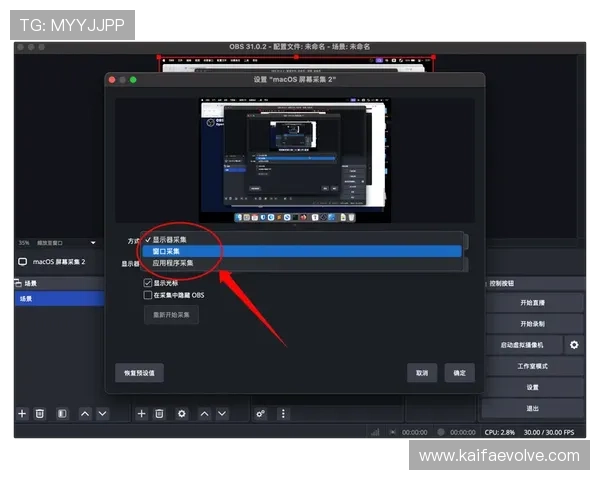Click the audio mixer advanced settings gears icon
The height and width of the screenshot is (480, 600).
point(261,413)
